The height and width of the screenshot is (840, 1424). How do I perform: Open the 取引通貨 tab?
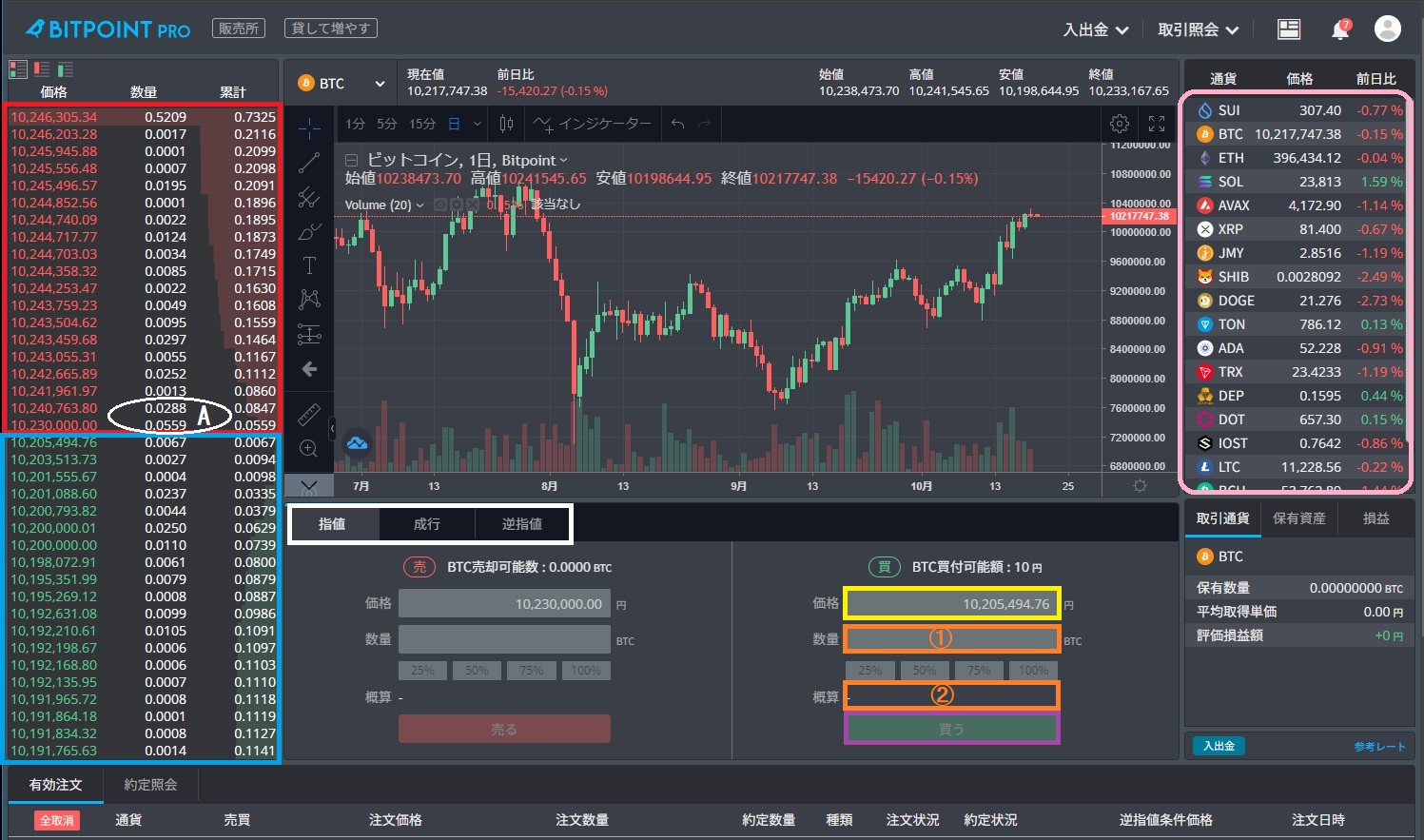click(1223, 518)
